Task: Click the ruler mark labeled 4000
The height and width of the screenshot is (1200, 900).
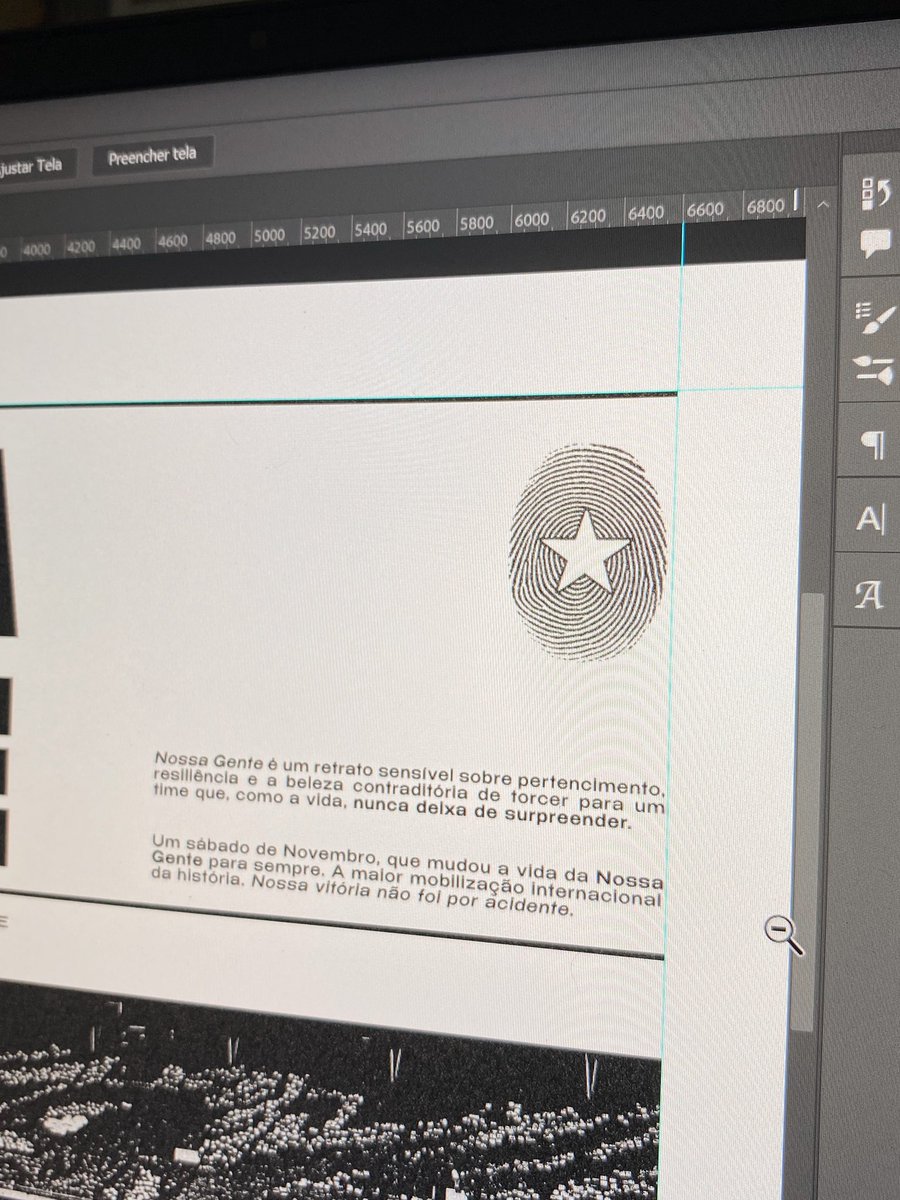Action: pos(36,249)
